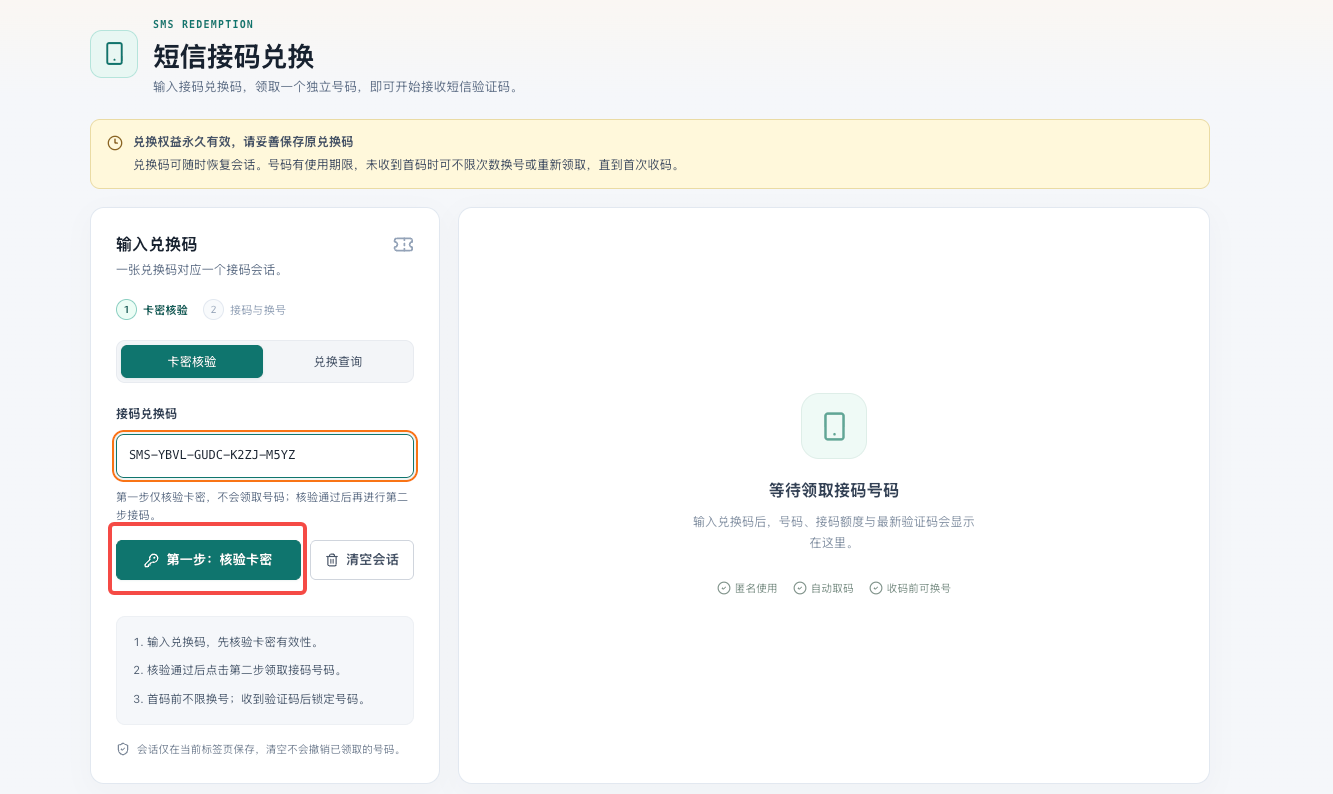Click the hint starting 第一步仅核验卡密

[x=262, y=506]
